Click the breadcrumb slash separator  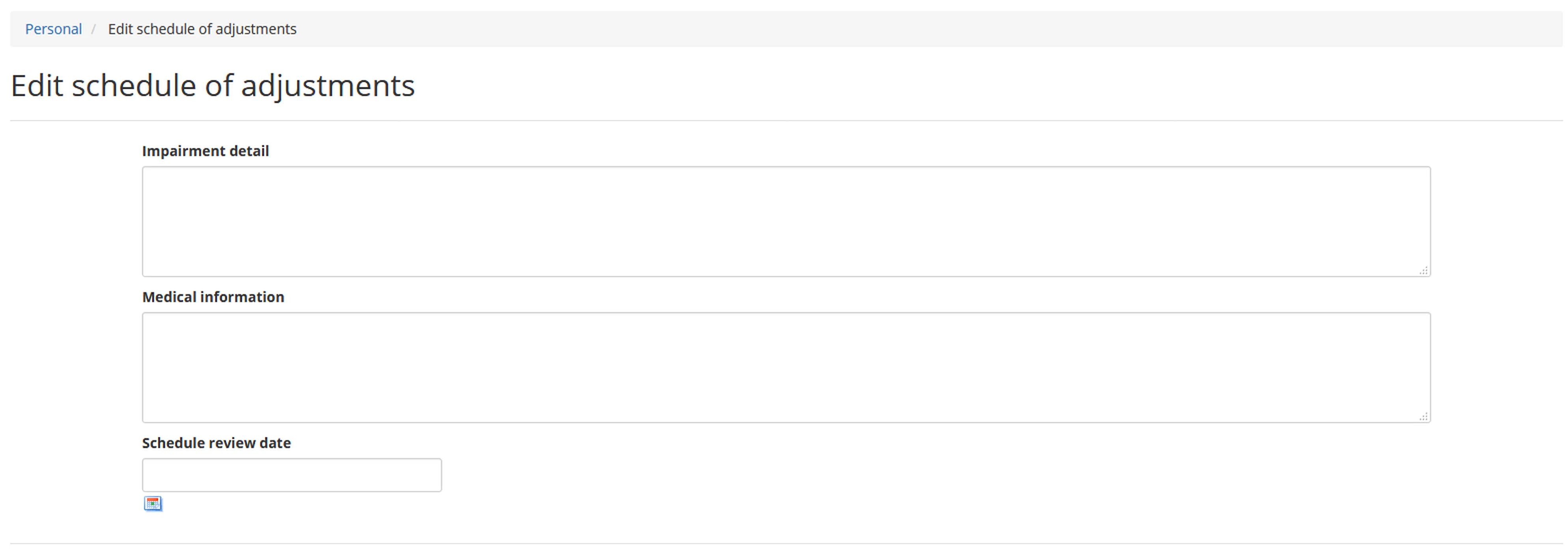94,29
